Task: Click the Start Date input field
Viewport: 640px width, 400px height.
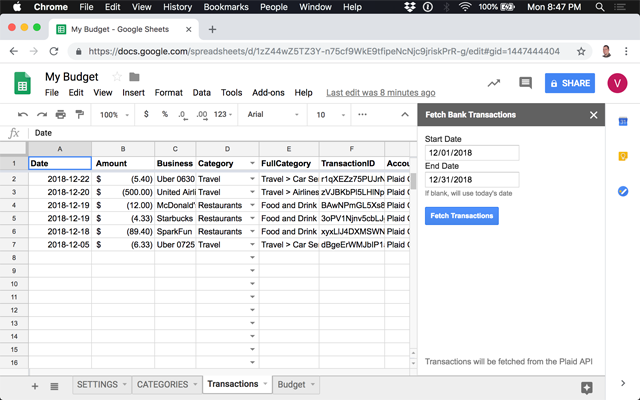Action: point(472,153)
